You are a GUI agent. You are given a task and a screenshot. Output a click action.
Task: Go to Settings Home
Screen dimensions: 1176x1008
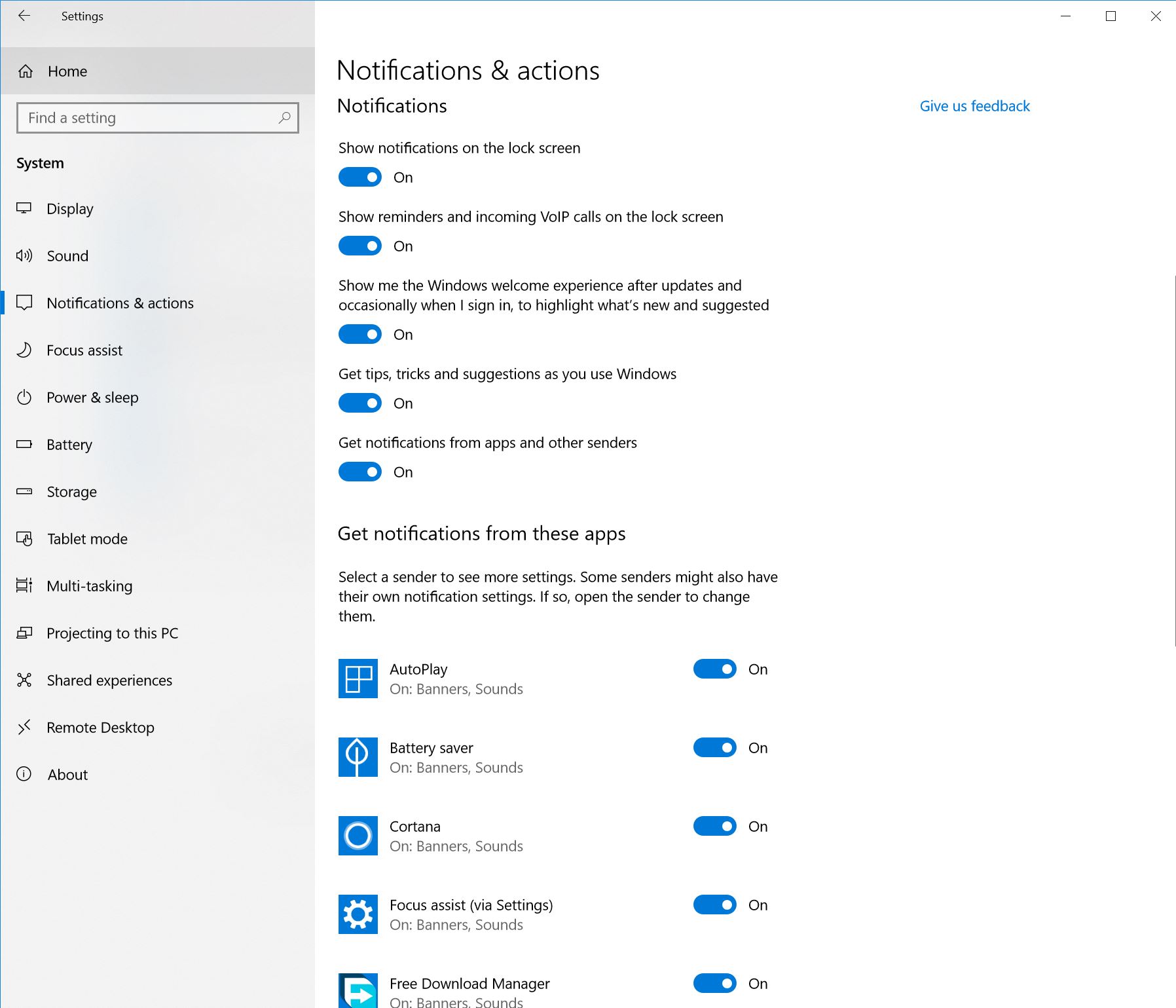click(x=158, y=71)
